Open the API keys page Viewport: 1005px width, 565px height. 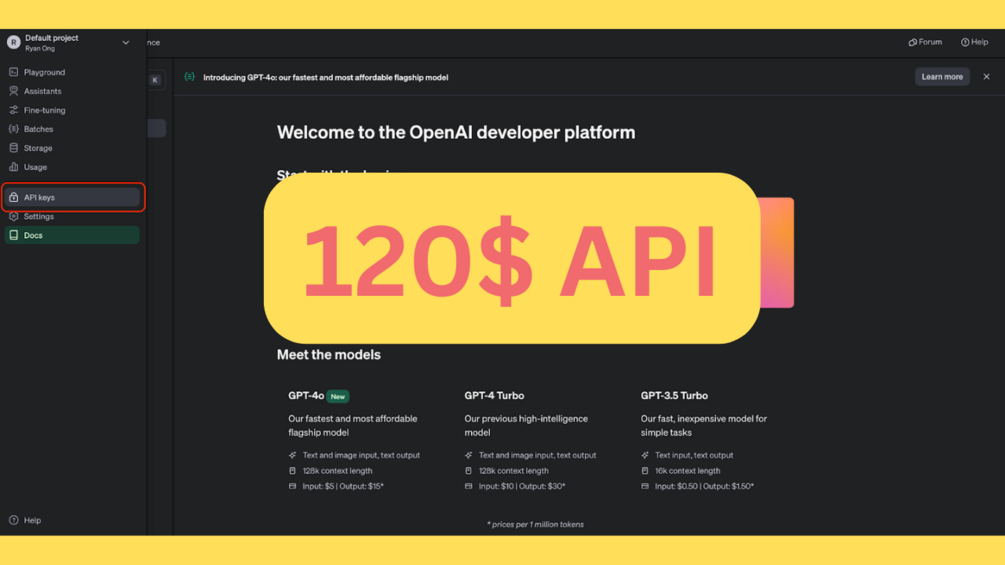72,197
